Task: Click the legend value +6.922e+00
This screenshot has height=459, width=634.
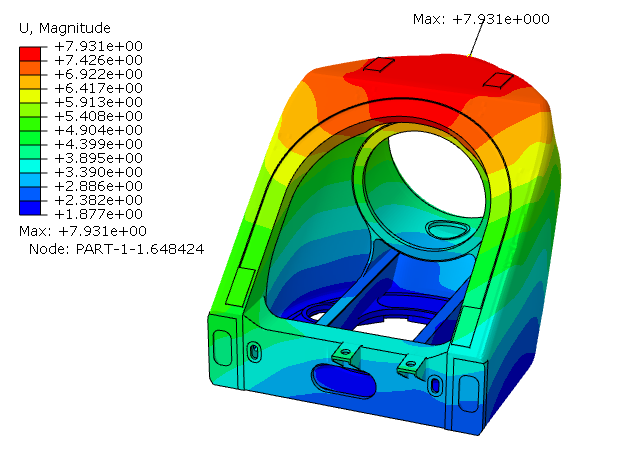Action: pyautogui.click(x=98, y=74)
